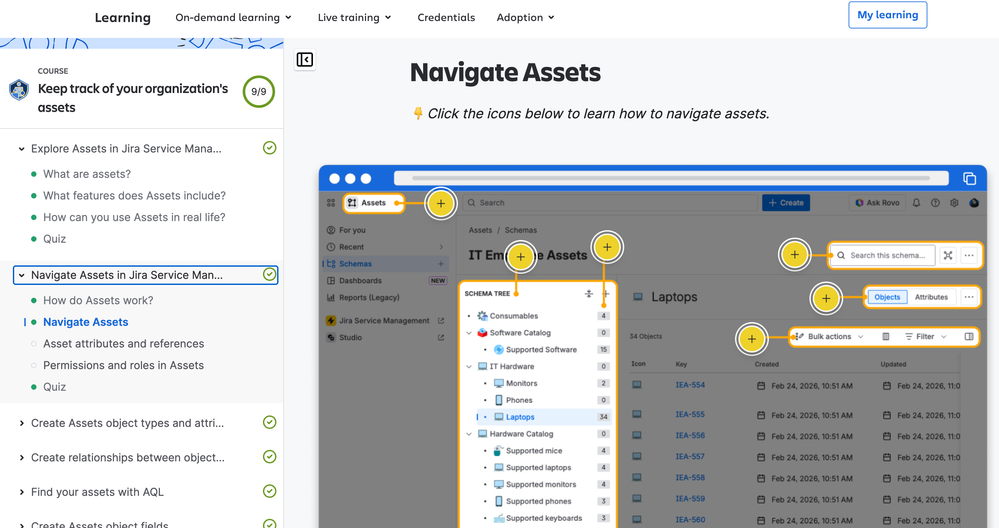Click the plus hotspot beside Assets label
The image size is (999, 528).
(x=440, y=203)
